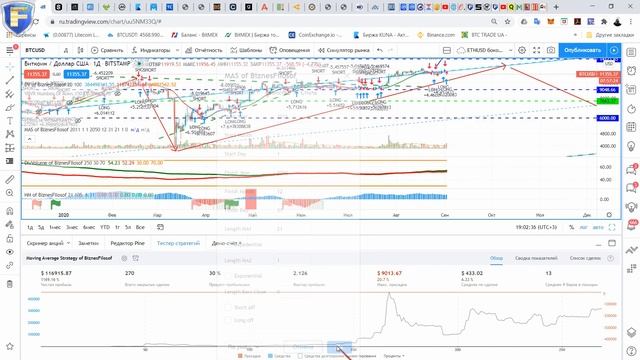
Task: Select the brush drawing tool
Action: point(10,107)
